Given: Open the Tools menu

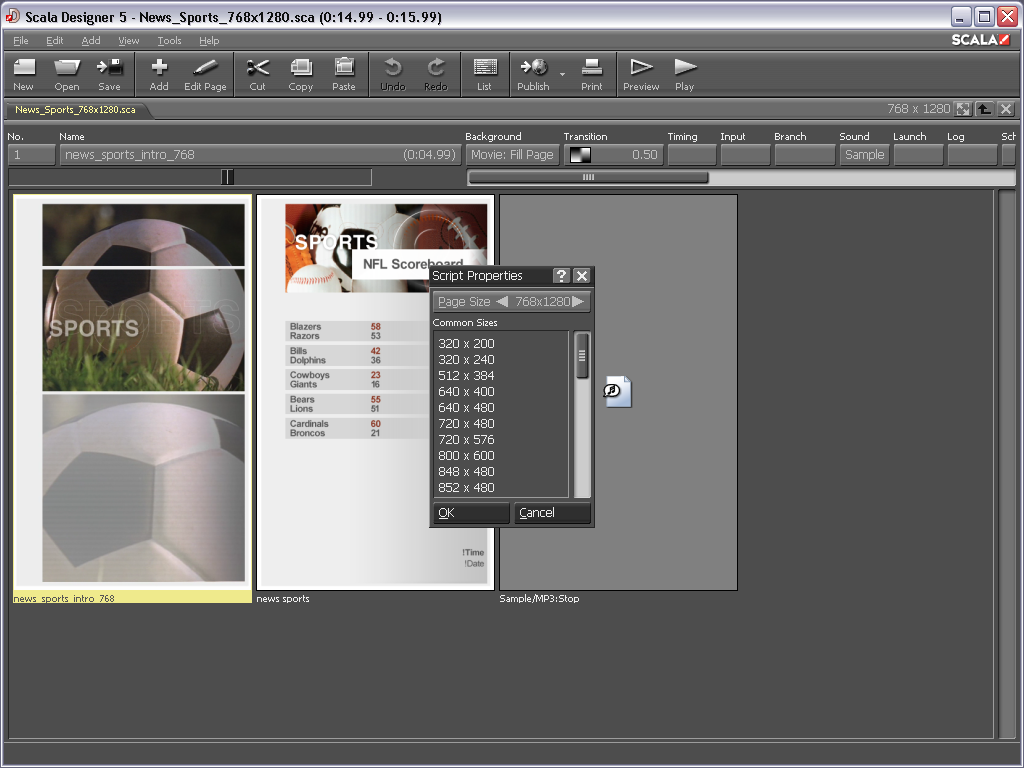Looking at the screenshot, I should tap(169, 41).
